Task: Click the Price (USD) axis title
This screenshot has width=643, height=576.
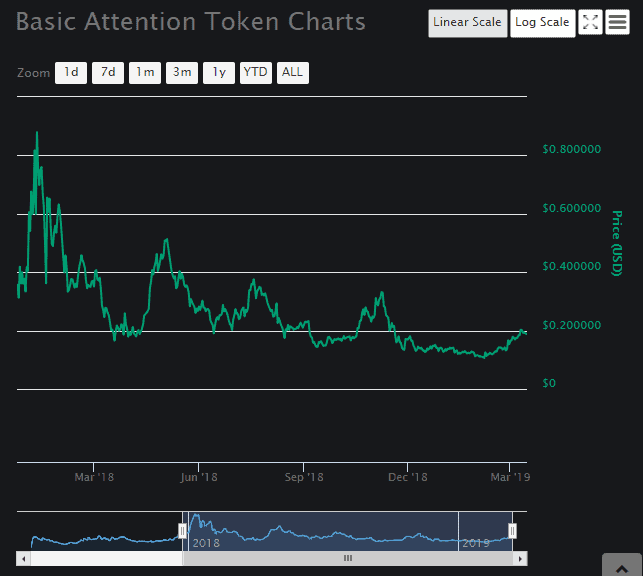Action: [x=617, y=243]
